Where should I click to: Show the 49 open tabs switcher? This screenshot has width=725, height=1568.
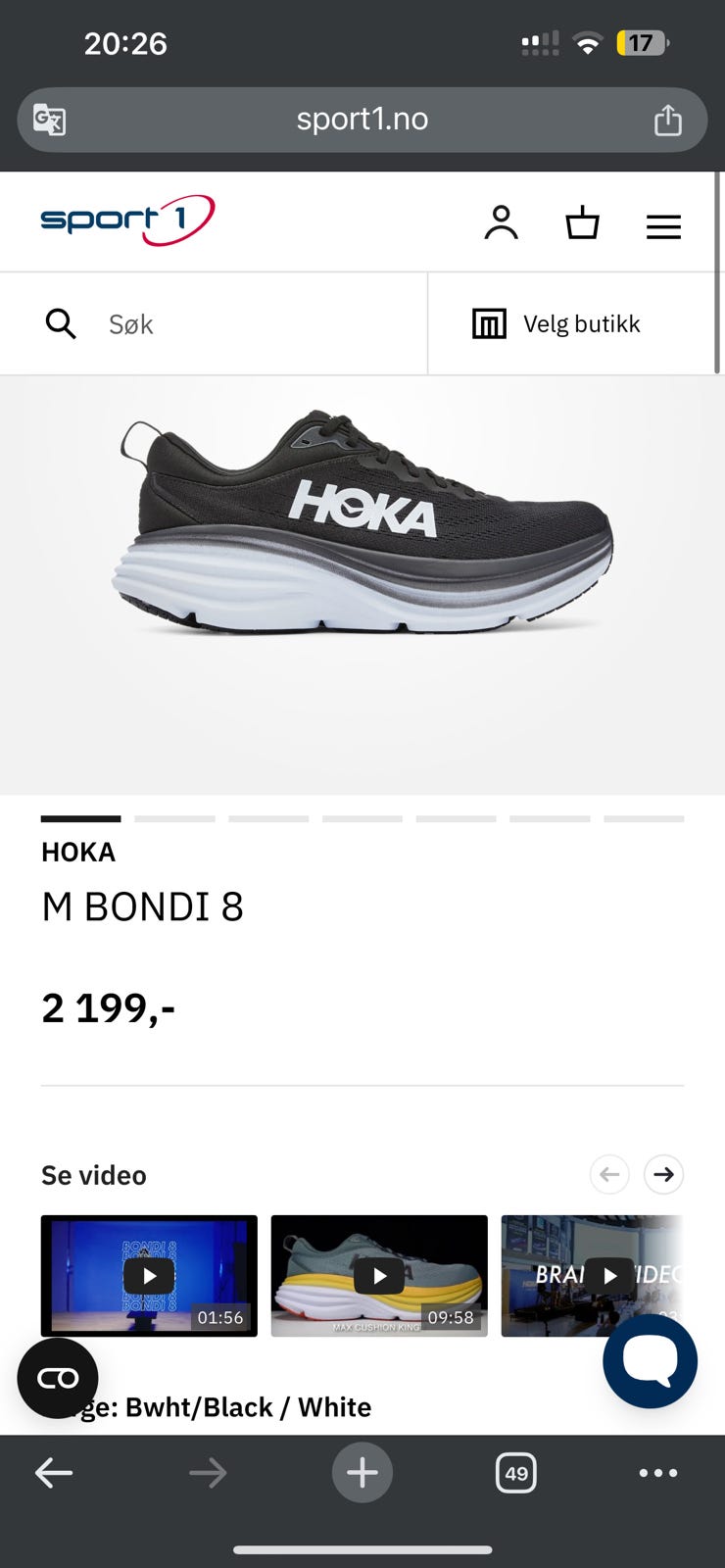516,1472
